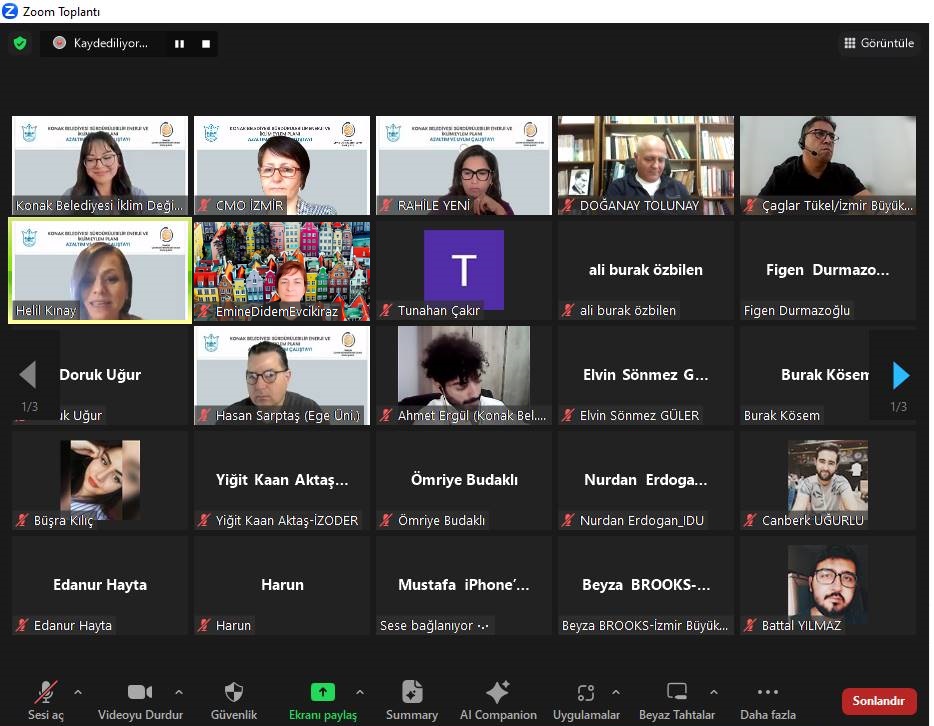Open Beyaz Tahtalar whiteboards
The width and height of the screenshot is (934, 726).
pyautogui.click(x=677, y=700)
